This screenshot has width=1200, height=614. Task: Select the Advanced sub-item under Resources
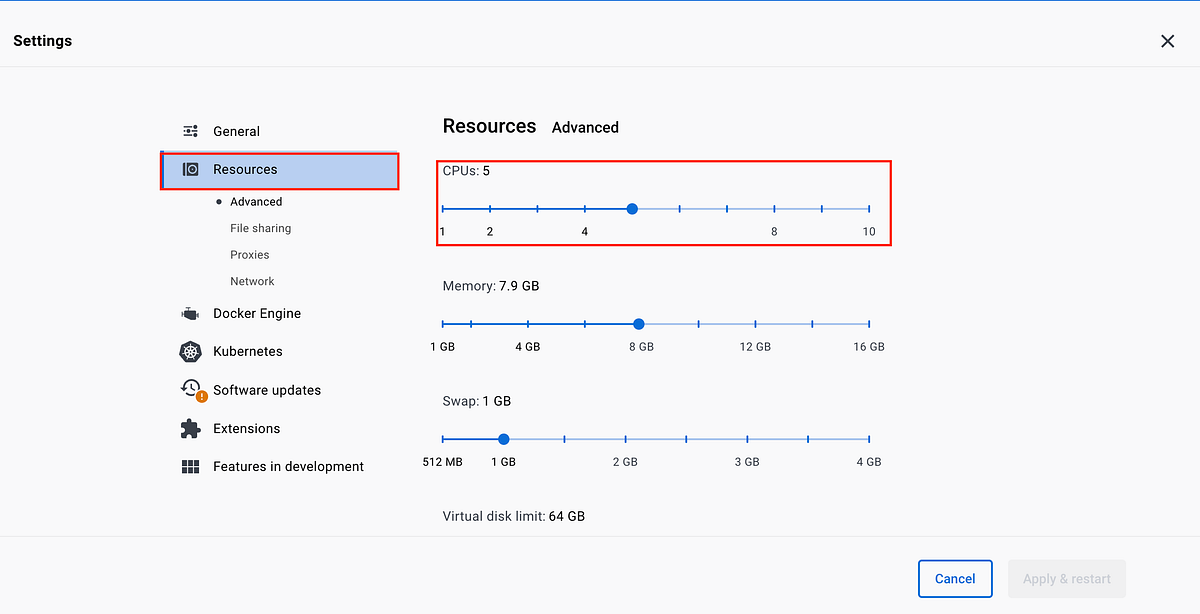tap(255, 201)
